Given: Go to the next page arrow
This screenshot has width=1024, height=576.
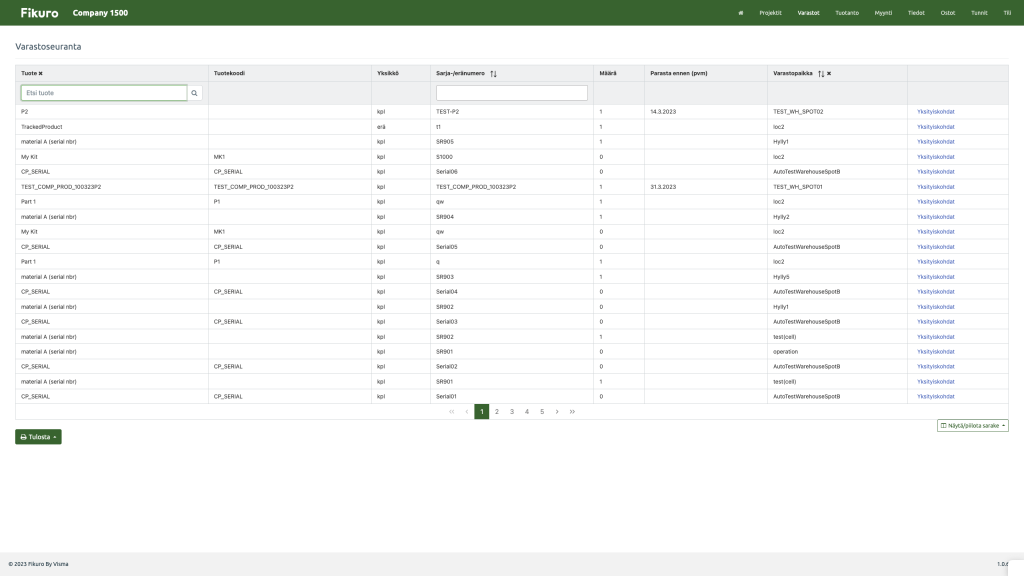Looking at the screenshot, I should click(557, 412).
